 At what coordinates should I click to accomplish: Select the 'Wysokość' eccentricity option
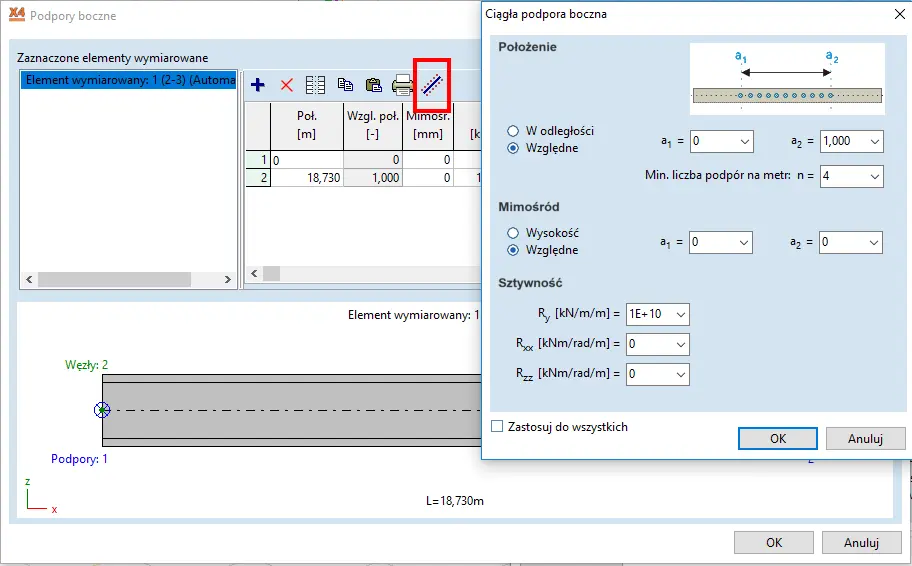pyautogui.click(x=513, y=233)
